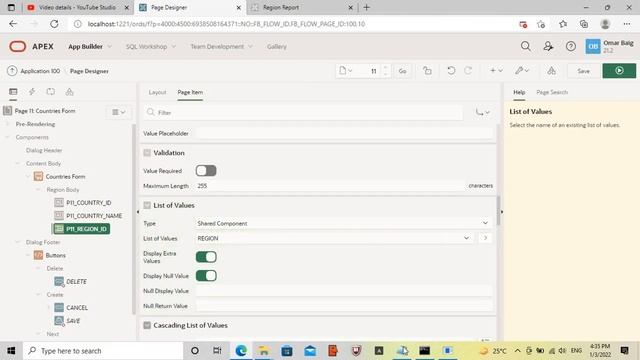
Task: Toggle the Display Extra Values switch
Action: 206,257
